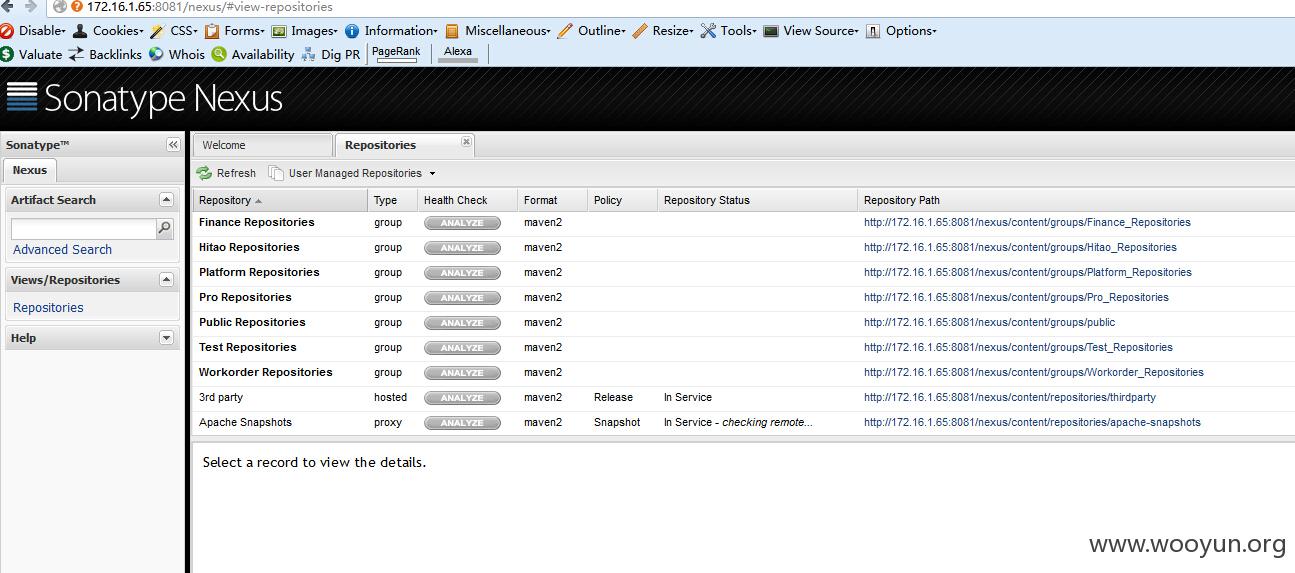Image resolution: width=1295 pixels, height=573 pixels.
Task: Open the Advanced Search link
Action: [62, 250]
